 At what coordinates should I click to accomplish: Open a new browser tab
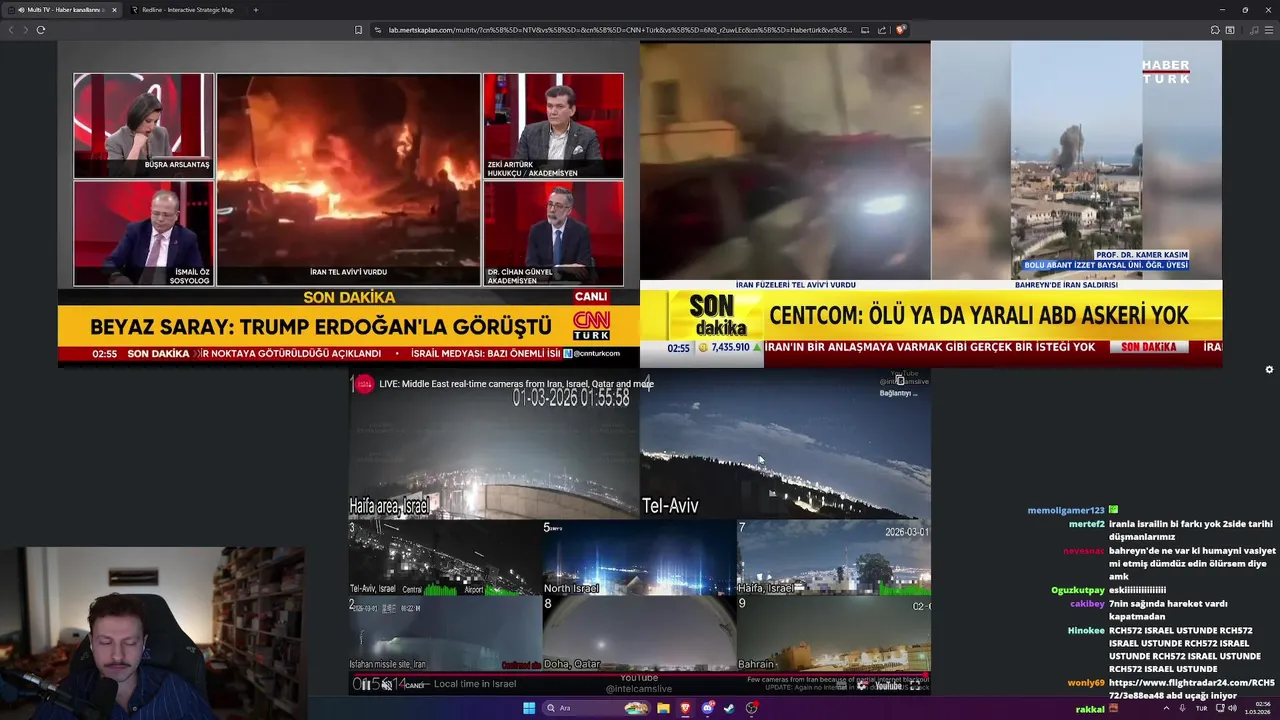point(255,10)
